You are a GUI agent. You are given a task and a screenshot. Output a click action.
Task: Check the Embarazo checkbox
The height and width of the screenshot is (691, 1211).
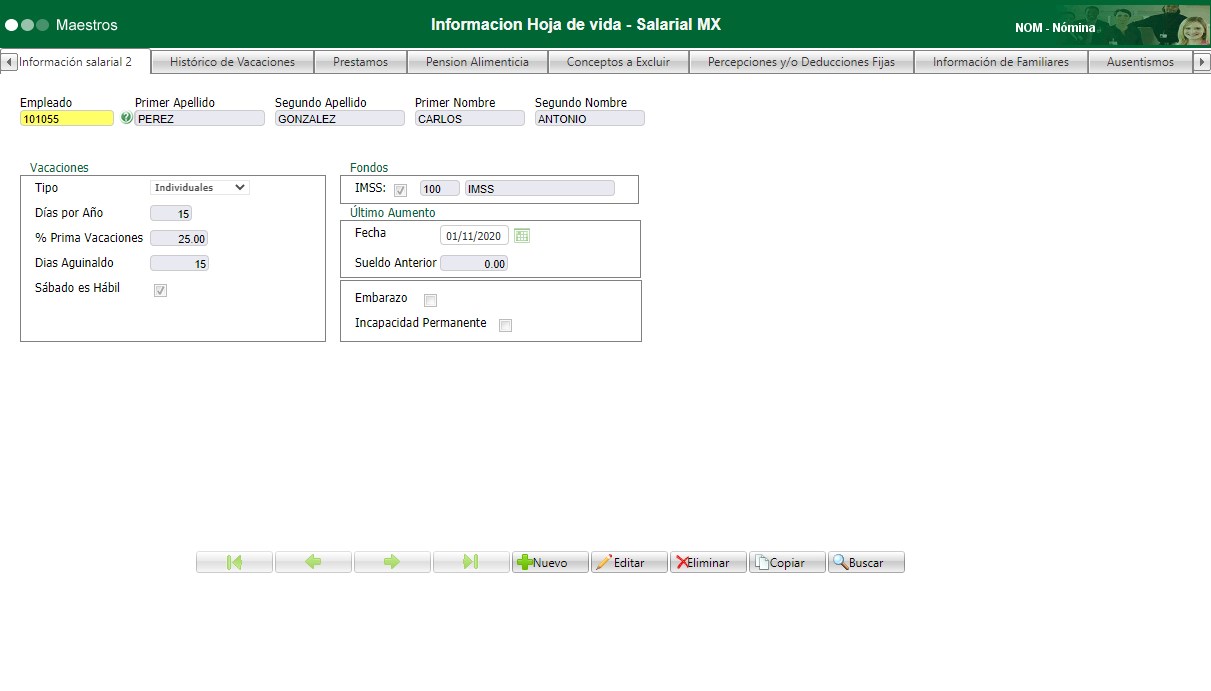point(430,300)
